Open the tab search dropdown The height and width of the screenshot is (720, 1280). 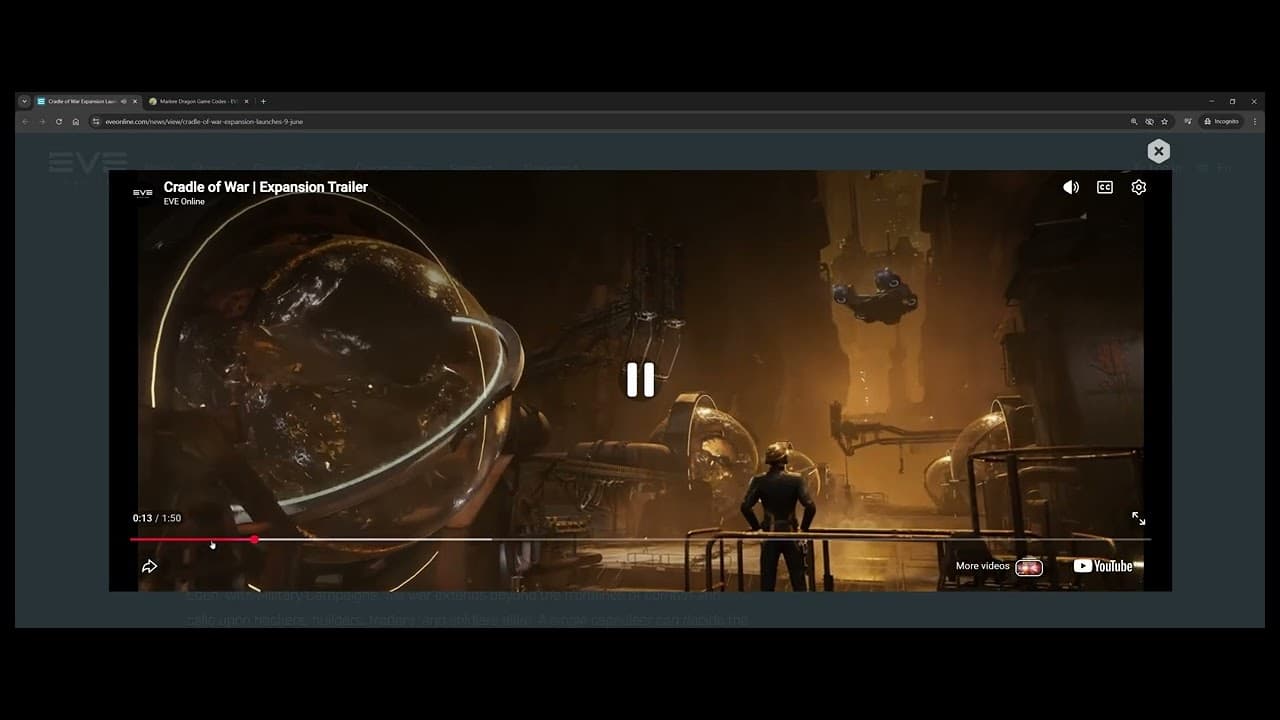pyautogui.click(x=24, y=101)
